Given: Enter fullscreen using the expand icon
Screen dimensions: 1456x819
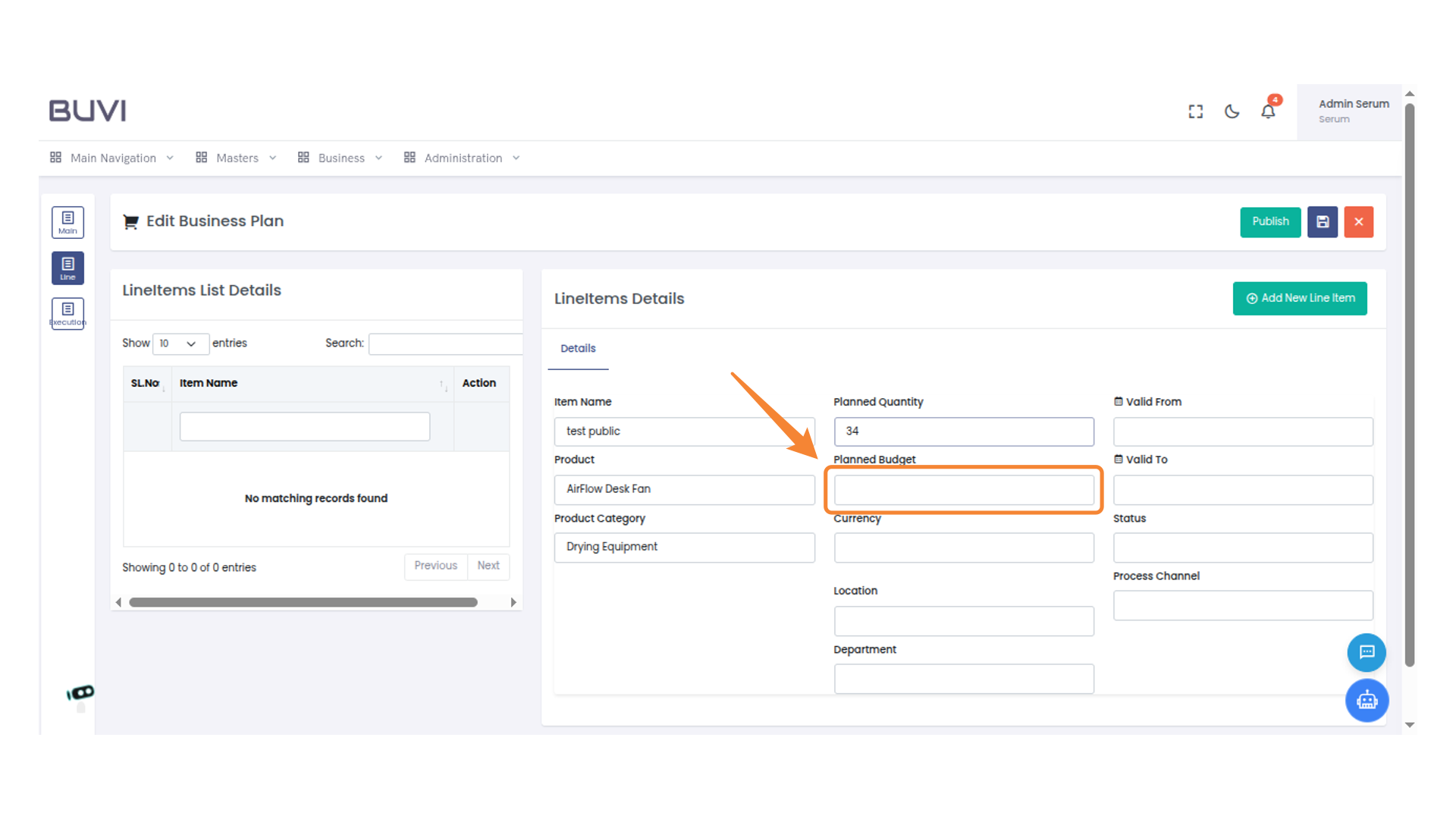Looking at the screenshot, I should [x=1196, y=111].
